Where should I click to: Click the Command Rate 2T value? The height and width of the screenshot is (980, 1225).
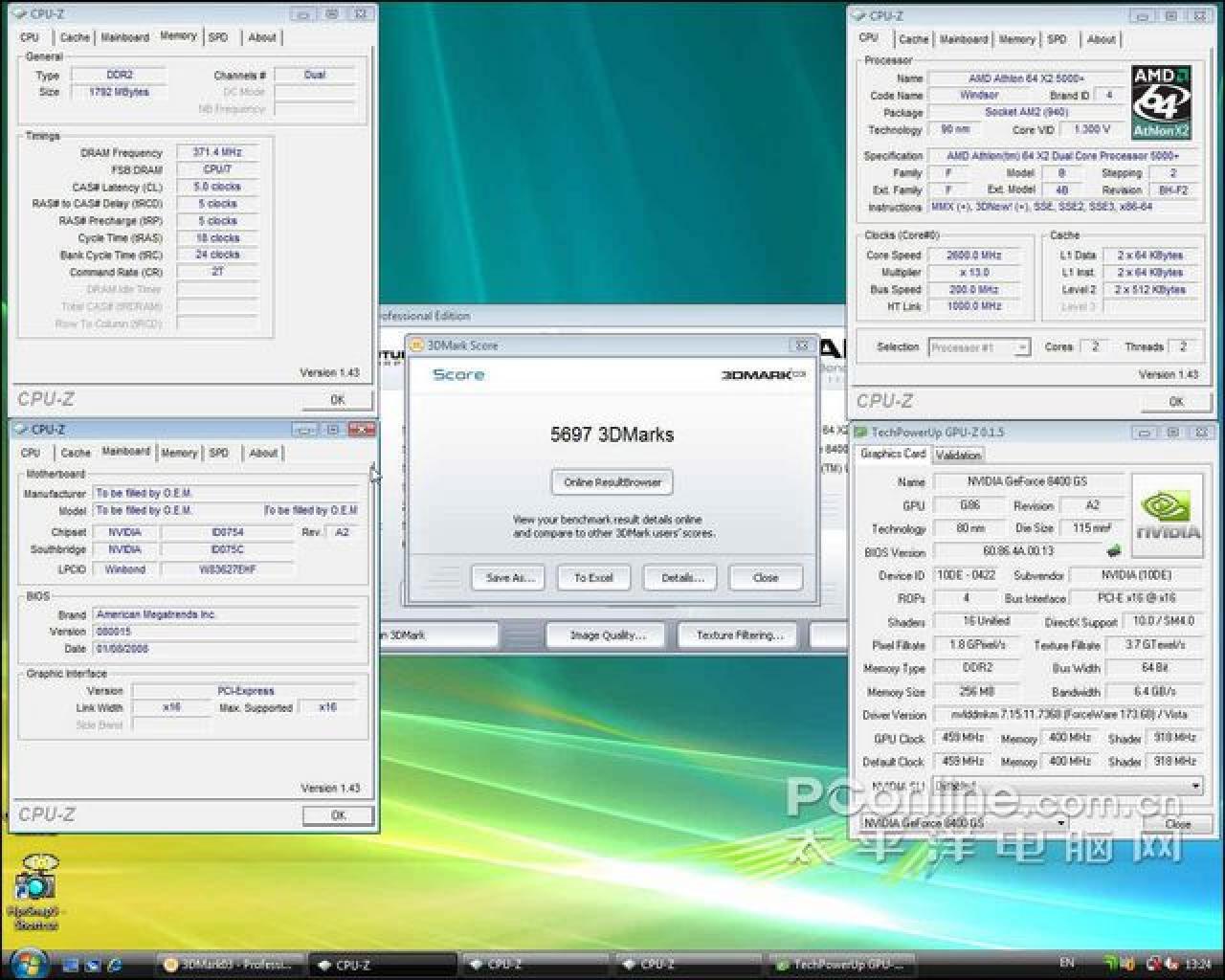pos(217,272)
